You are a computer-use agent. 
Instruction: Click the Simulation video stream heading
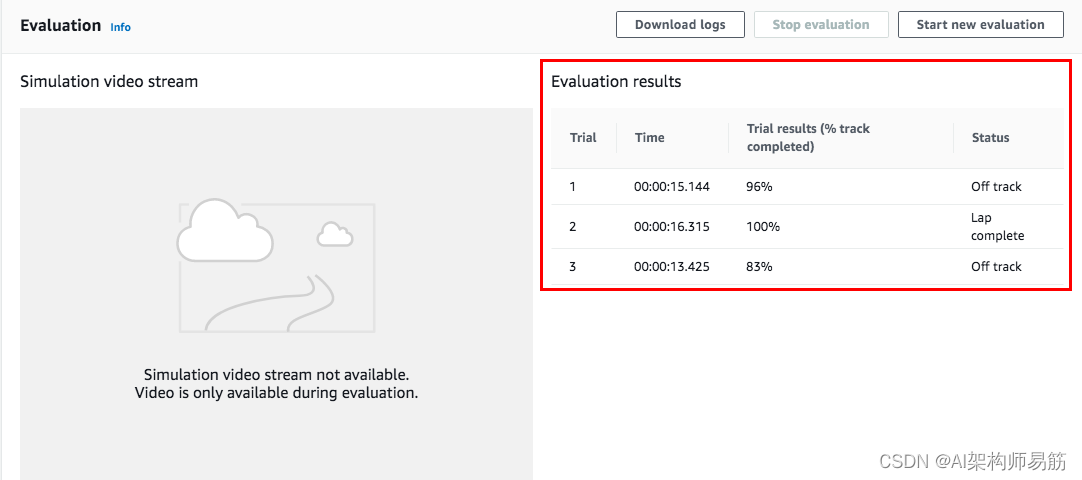pos(109,82)
